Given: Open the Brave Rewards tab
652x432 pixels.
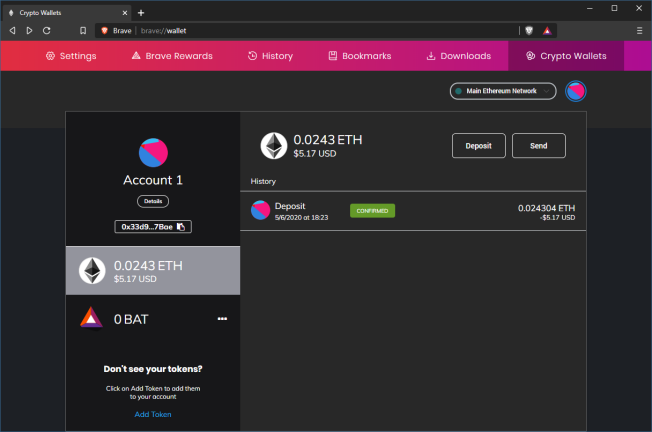Looking at the screenshot, I should [x=172, y=56].
